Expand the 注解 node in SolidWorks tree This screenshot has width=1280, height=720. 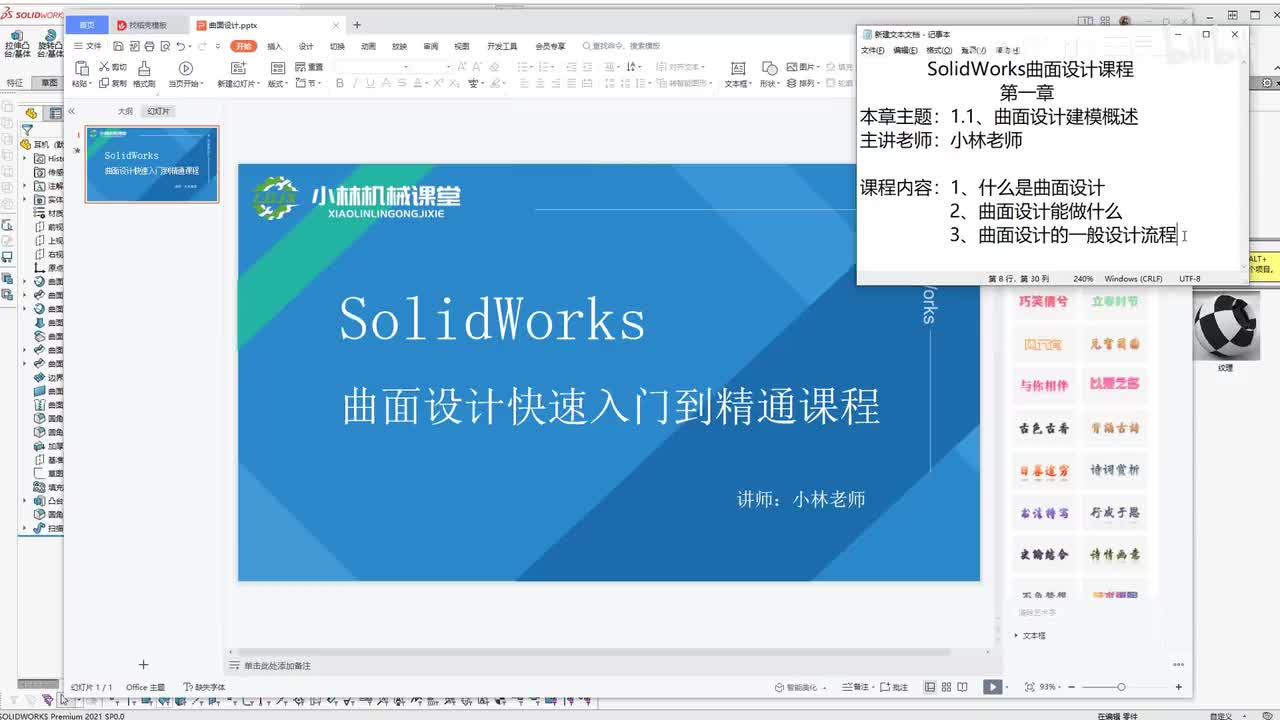pyautogui.click(x=25, y=186)
